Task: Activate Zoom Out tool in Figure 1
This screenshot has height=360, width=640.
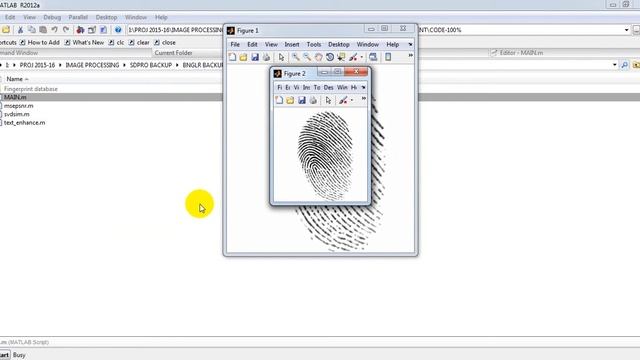Action: pyautogui.click(x=307, y=57)
